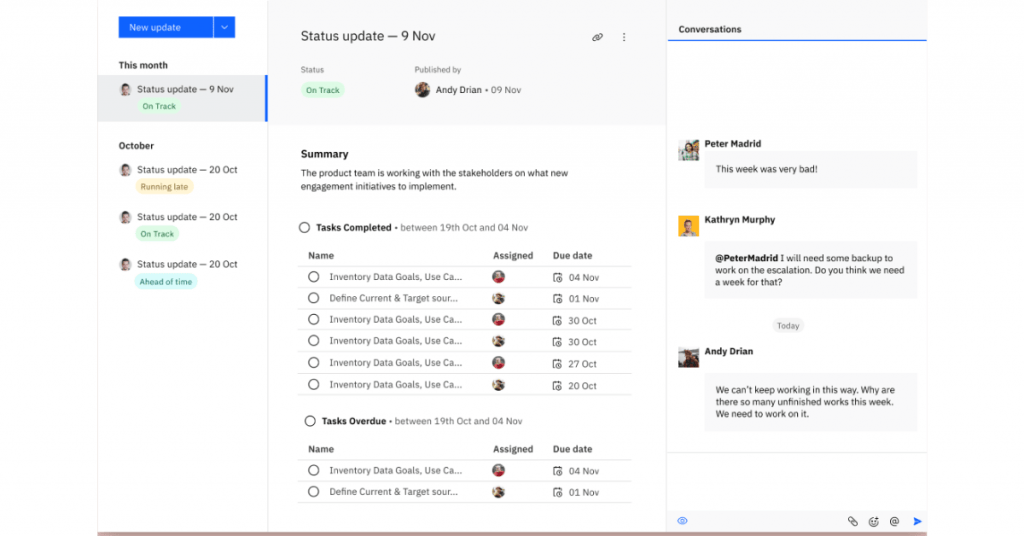The height and width of the screenshot is (536, 1024).
Task: Click Kathryn Murphy's avatar in Conversations
Action: [688, 226]
